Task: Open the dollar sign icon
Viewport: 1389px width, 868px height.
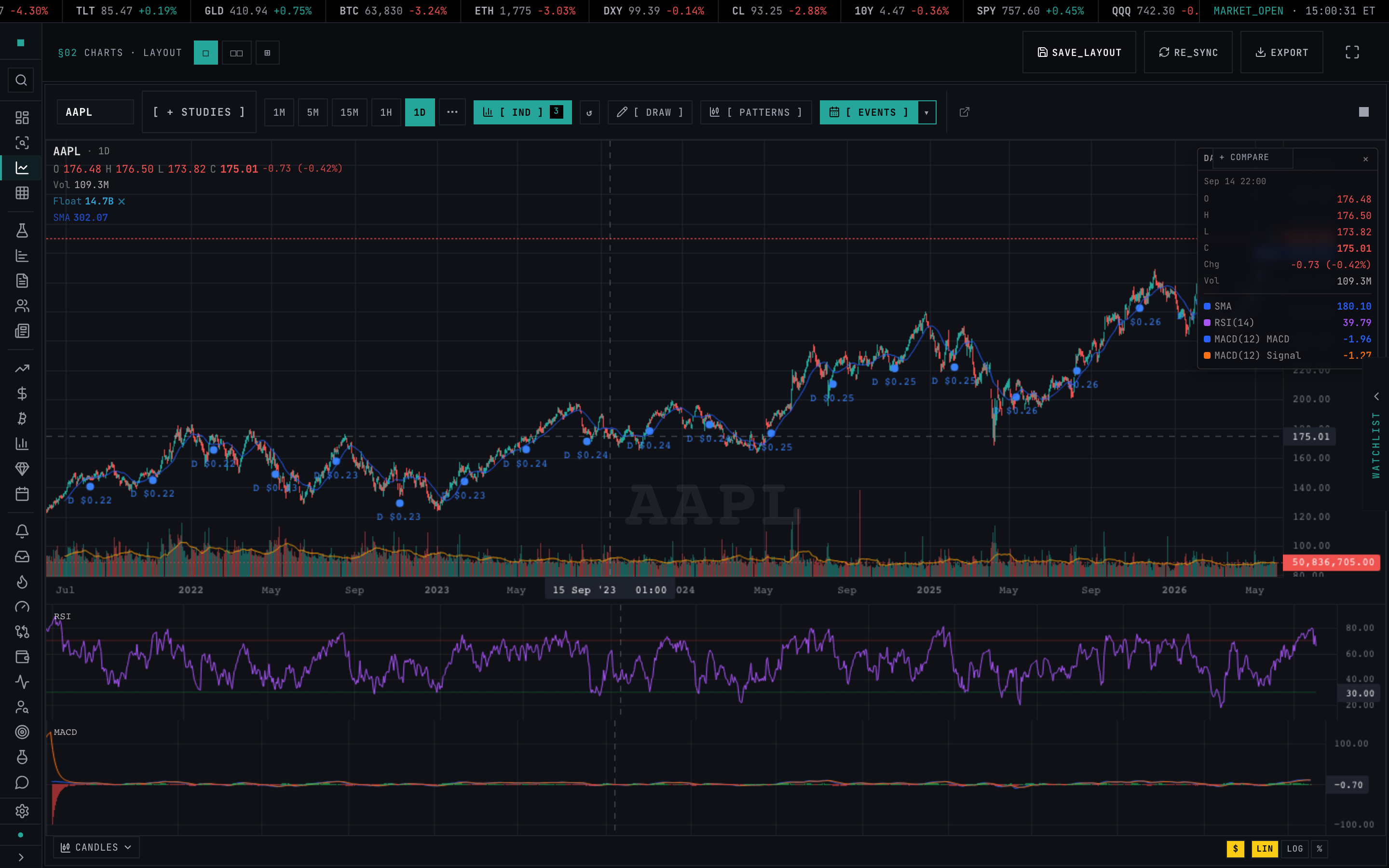Action: [x=22, y=393]
